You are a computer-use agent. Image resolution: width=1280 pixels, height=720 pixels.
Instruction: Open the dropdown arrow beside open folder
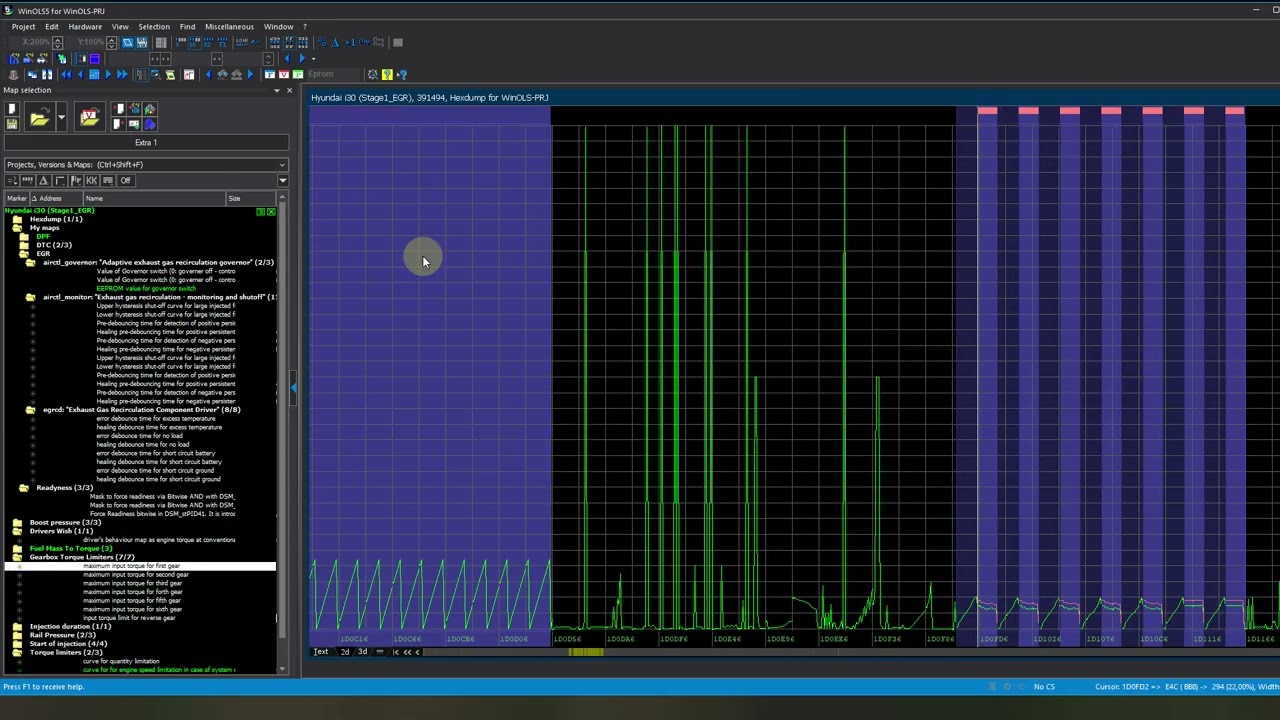click(61, 118)
